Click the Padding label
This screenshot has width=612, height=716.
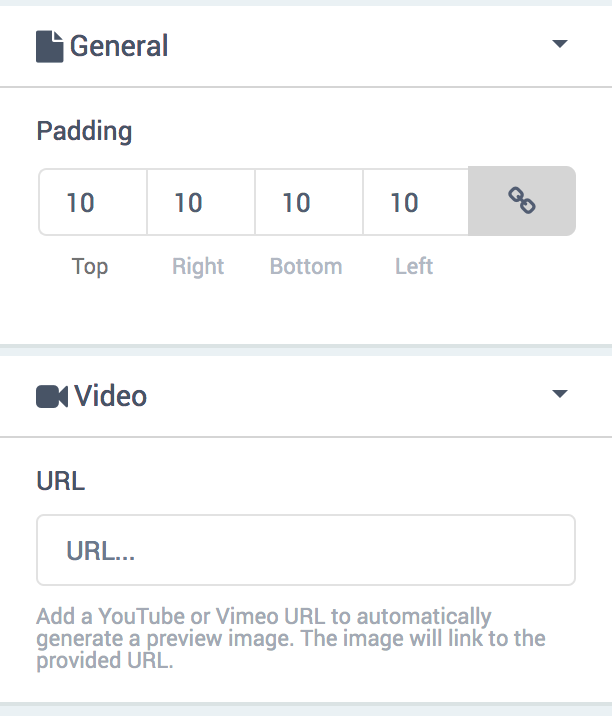click(x=84, y=132)
